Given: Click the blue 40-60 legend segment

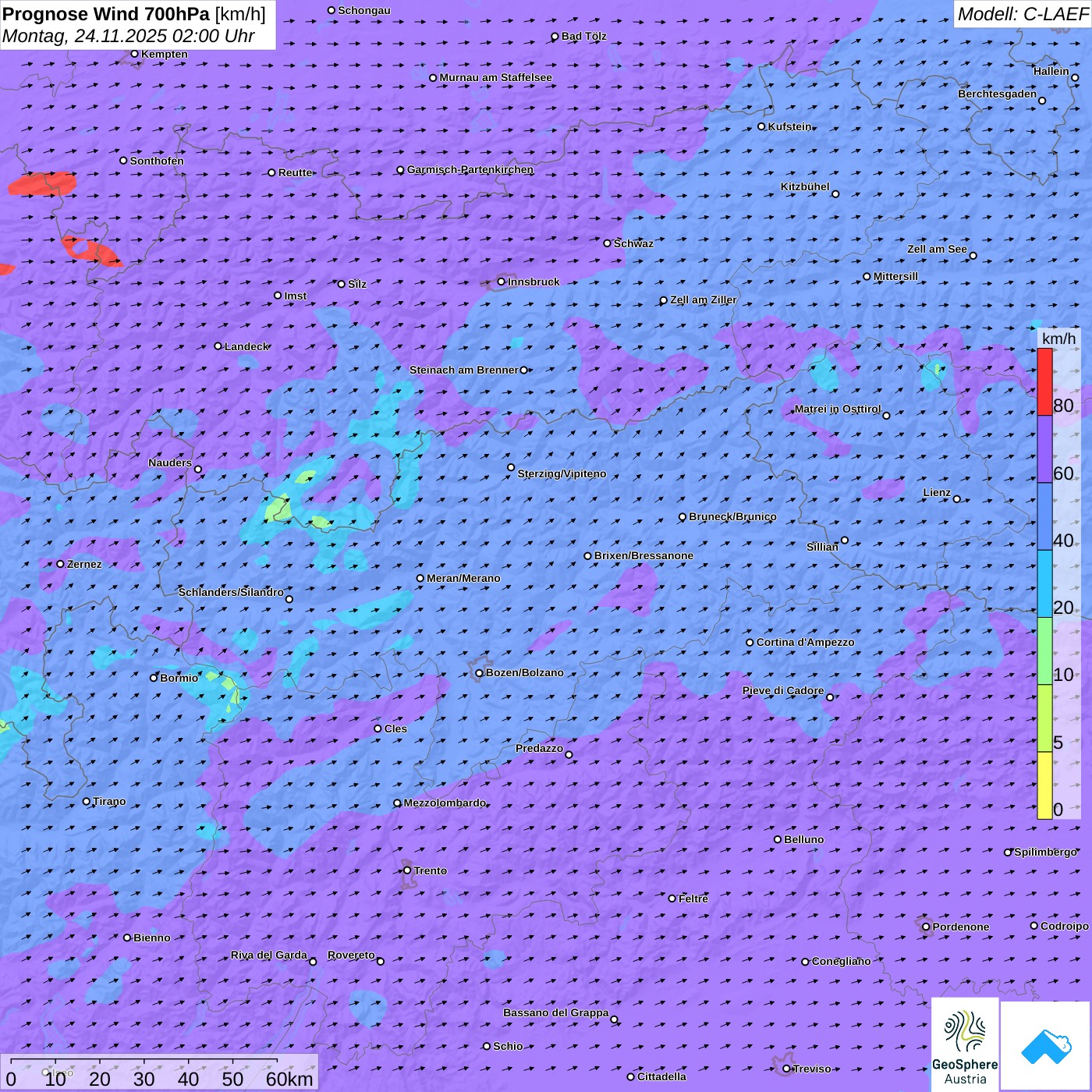Looking at the screenshot, I should [1044, 517].
